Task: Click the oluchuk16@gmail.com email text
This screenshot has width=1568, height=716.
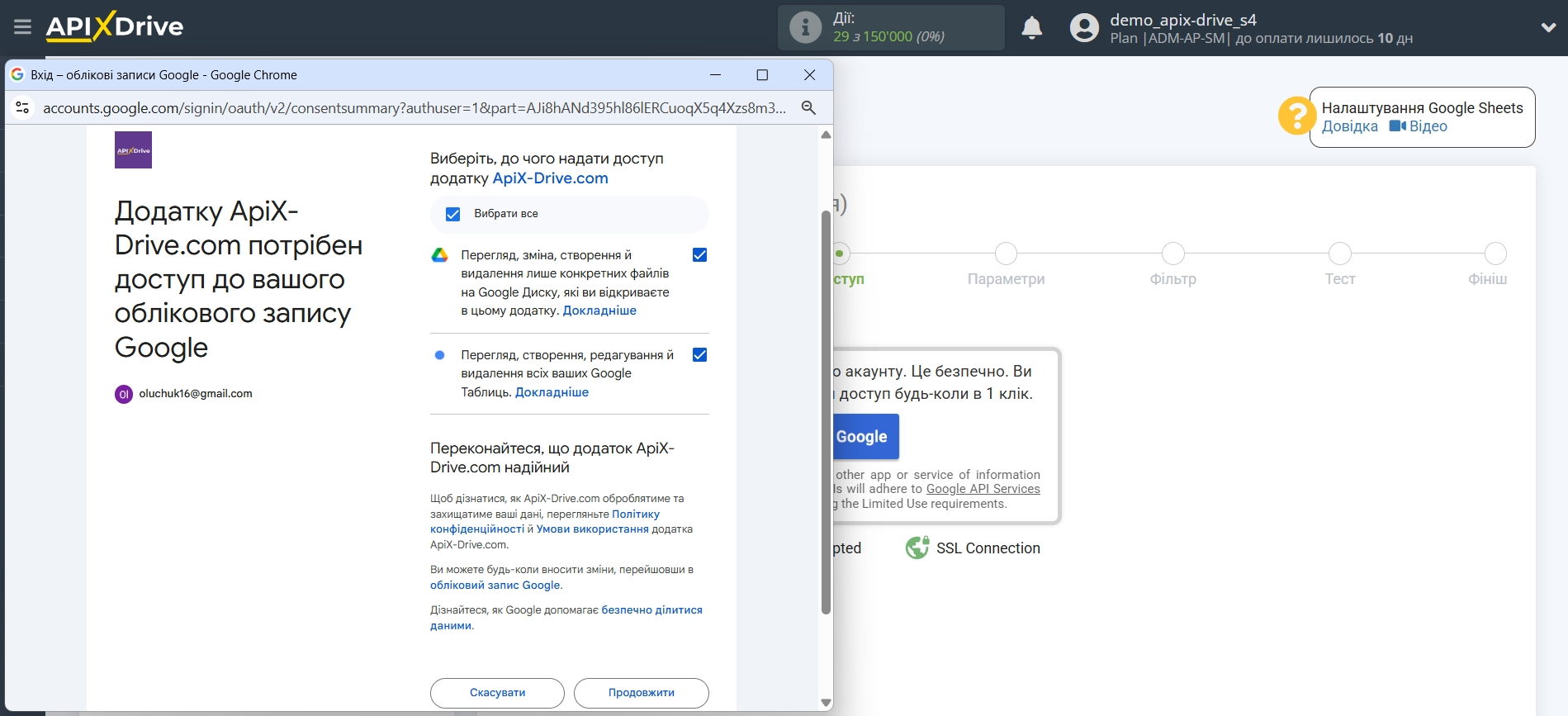Action: [196, 394]
